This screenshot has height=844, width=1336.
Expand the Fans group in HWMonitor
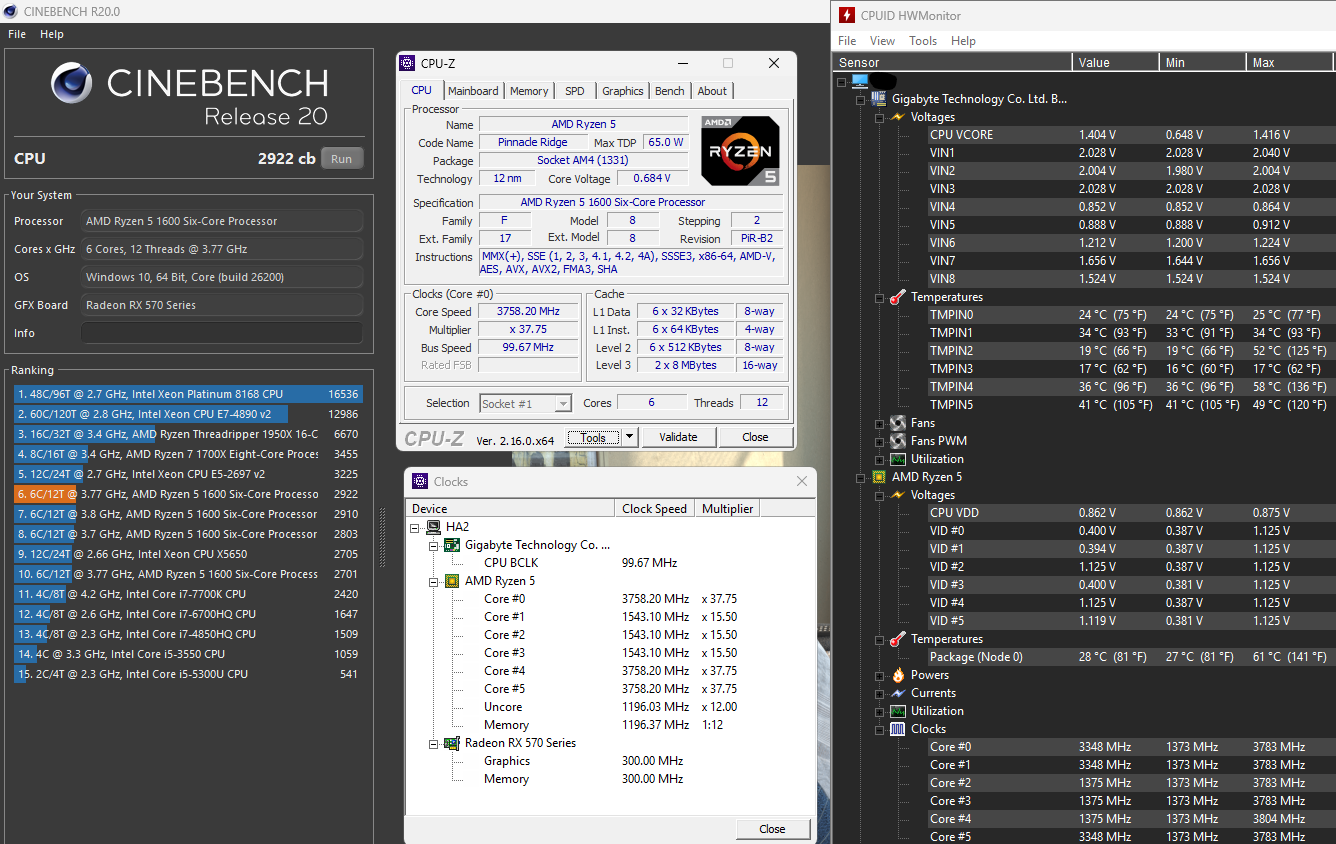(x=879, y=423)
